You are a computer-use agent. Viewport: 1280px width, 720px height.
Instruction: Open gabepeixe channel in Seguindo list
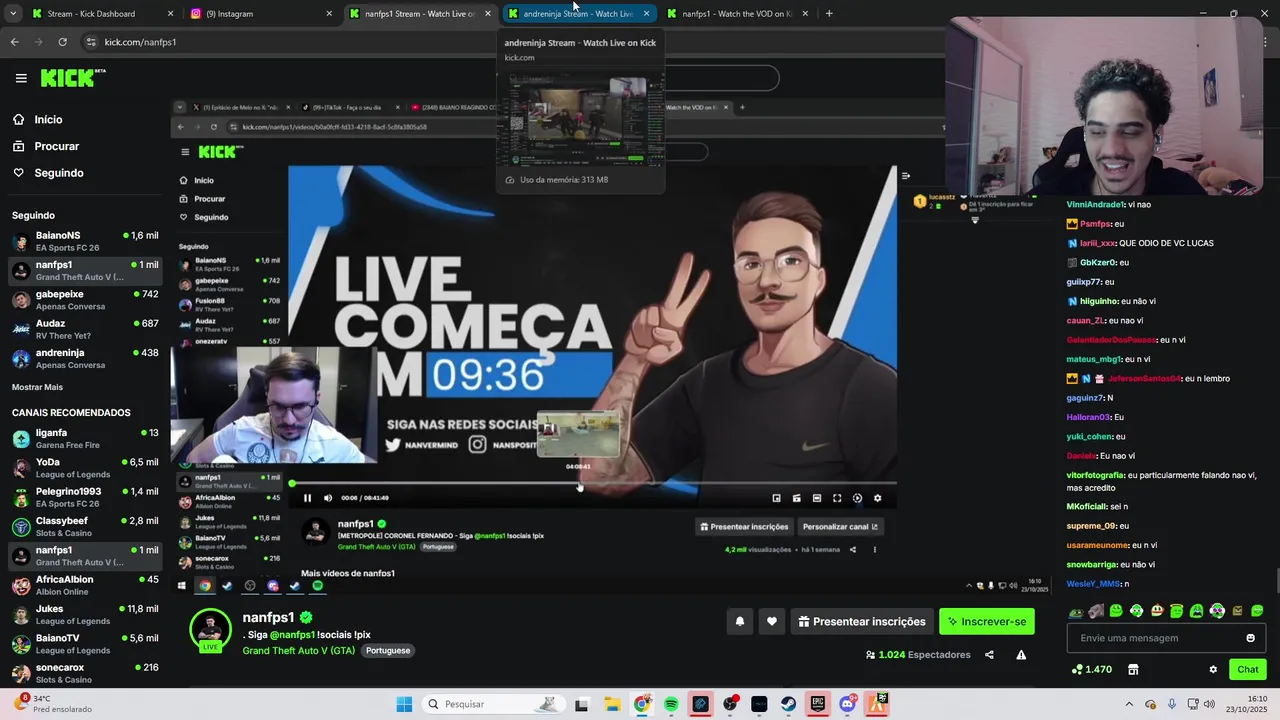click(x=85, y=300)
